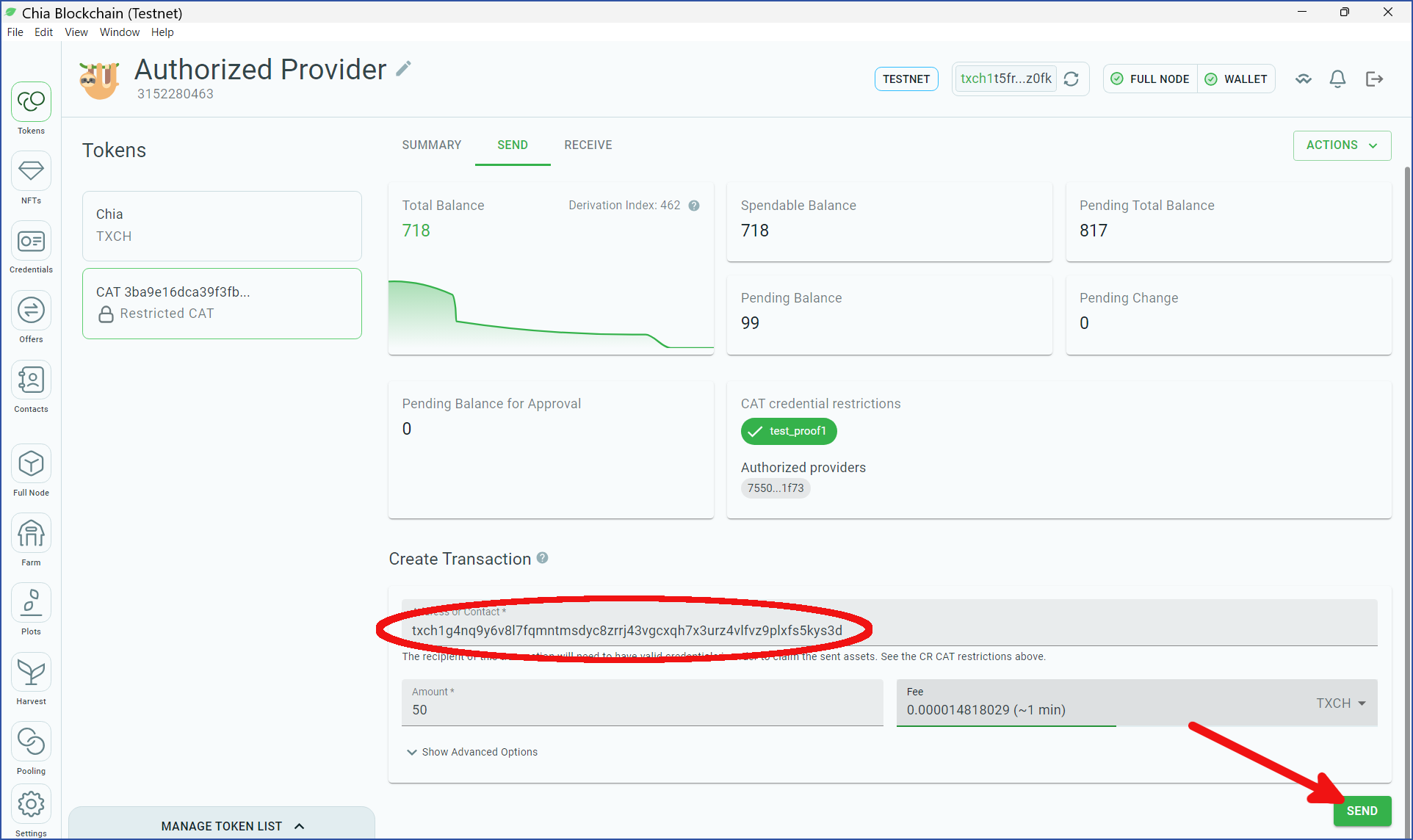This screenshot has width=1413, height=840.
Task: Click the FULL NODE status button
Action: (1150, 79)
